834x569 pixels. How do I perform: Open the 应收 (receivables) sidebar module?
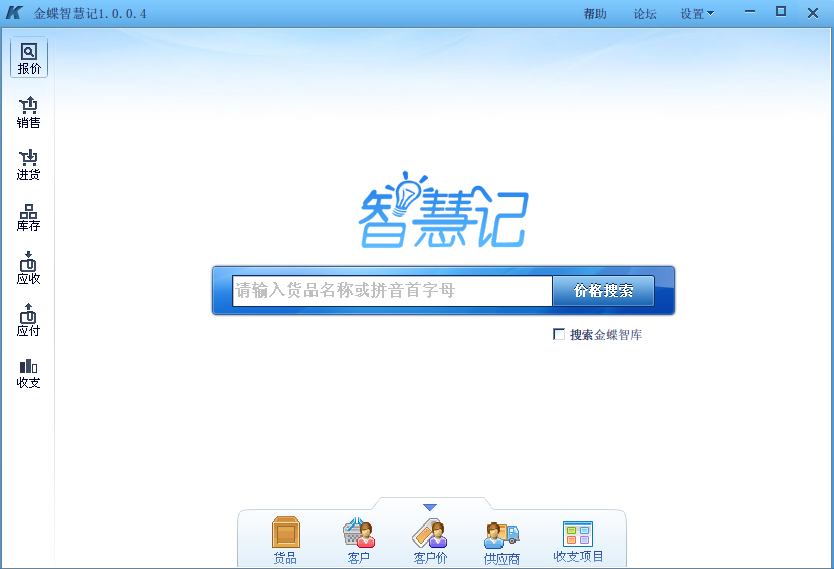29,269
